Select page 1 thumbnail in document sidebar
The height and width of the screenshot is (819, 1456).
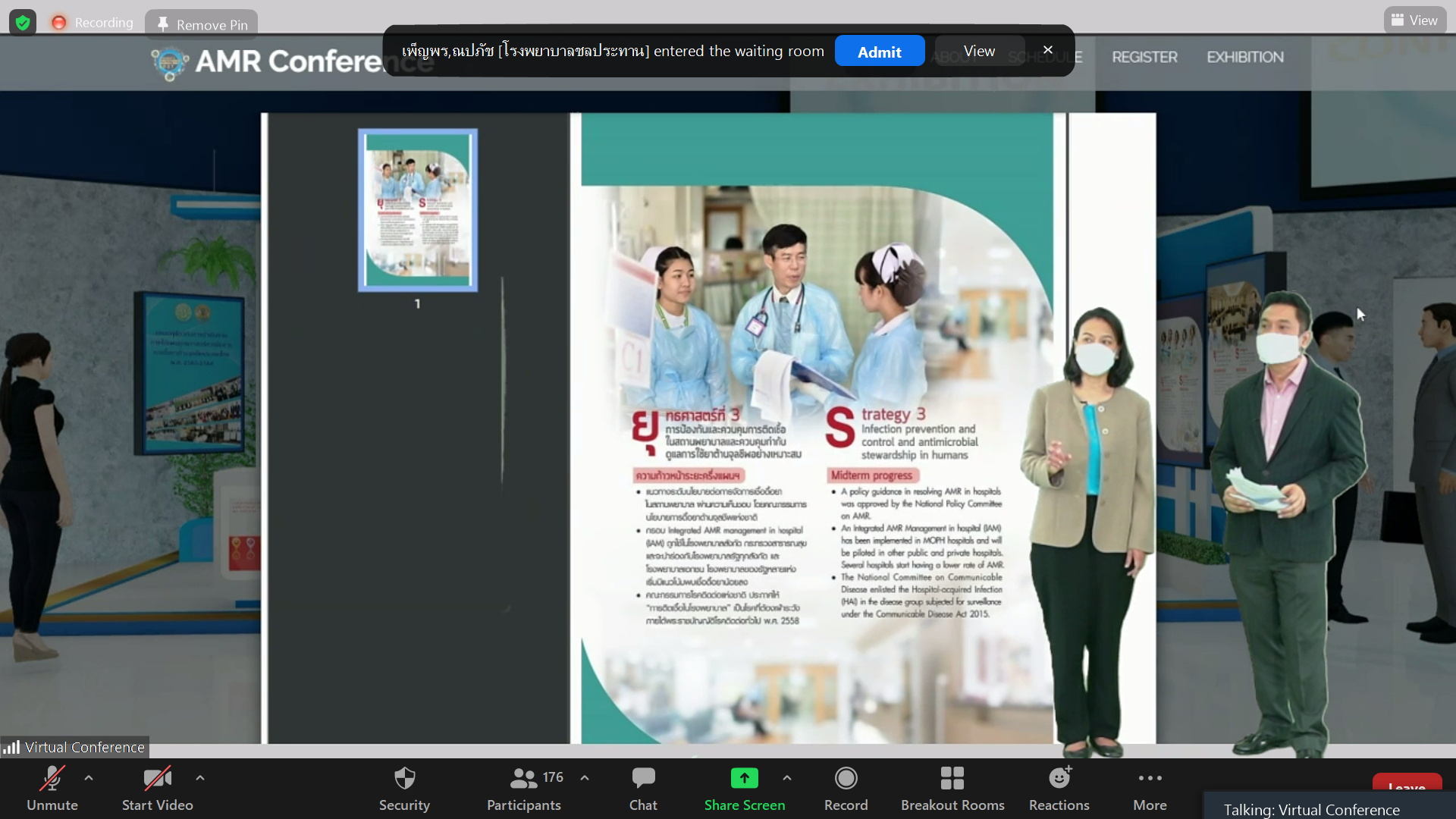pos(418,210)
